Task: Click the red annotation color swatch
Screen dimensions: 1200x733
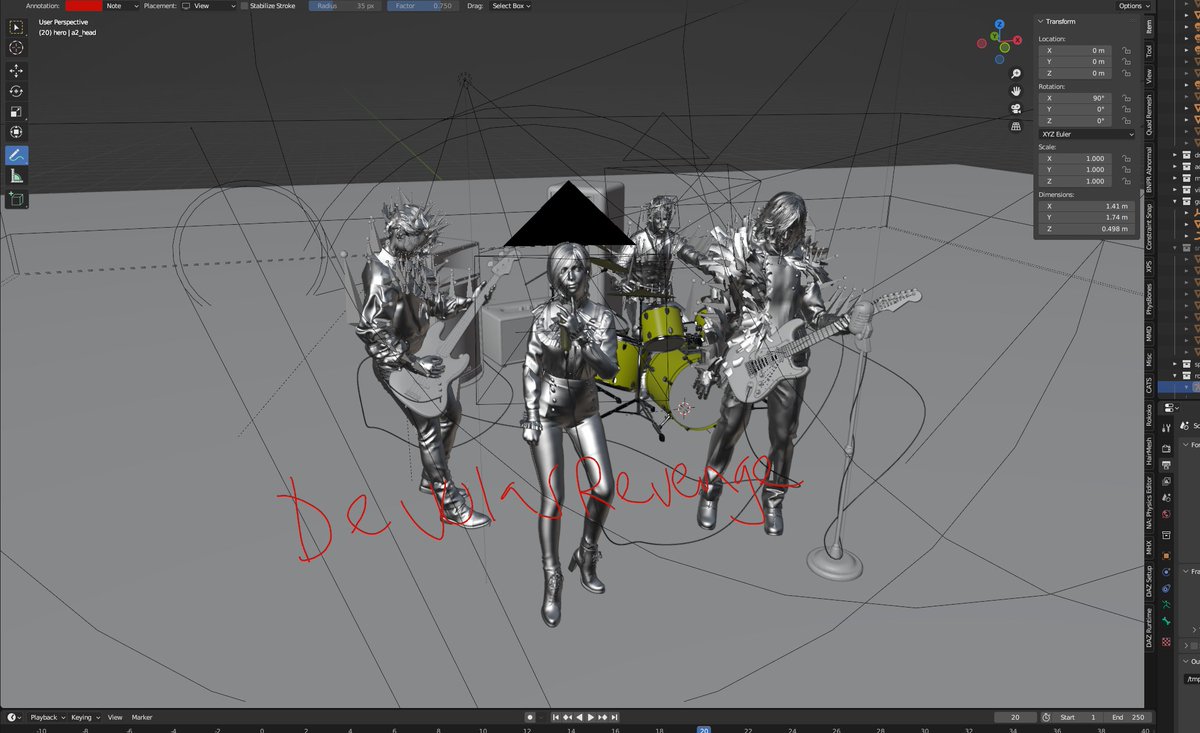Action: pos(82,6)
